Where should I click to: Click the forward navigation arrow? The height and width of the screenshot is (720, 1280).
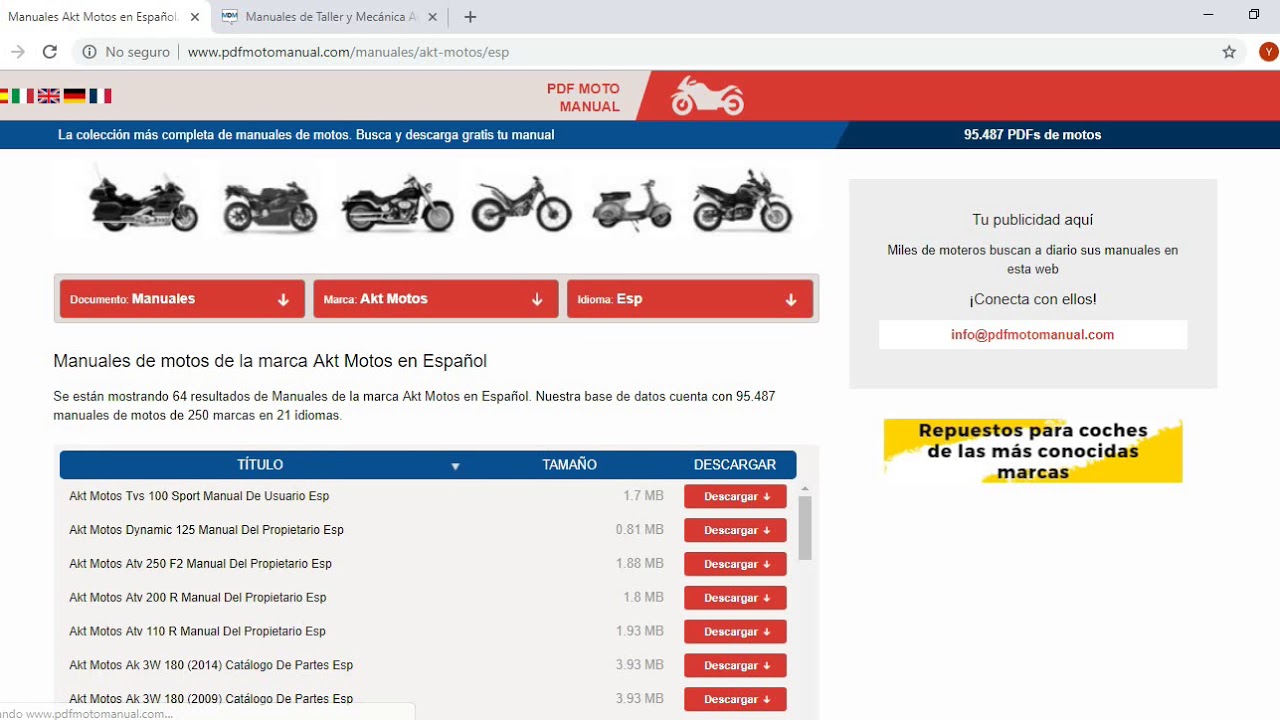pos(17,52)
